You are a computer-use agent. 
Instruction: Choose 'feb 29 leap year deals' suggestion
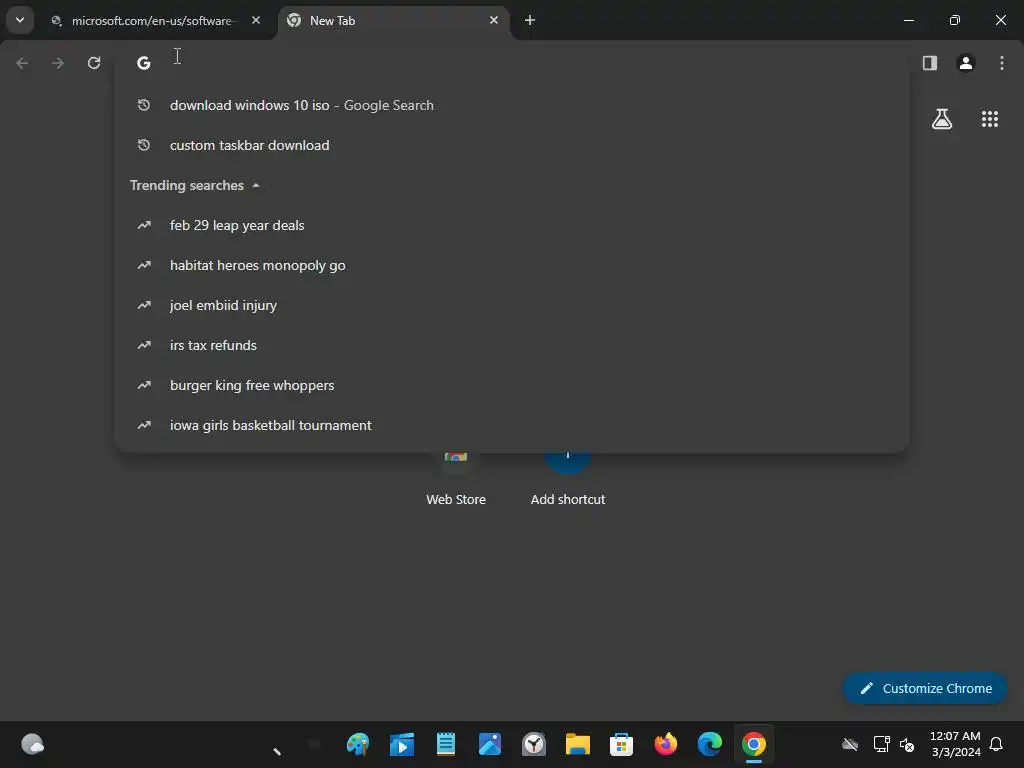point(512,225)
